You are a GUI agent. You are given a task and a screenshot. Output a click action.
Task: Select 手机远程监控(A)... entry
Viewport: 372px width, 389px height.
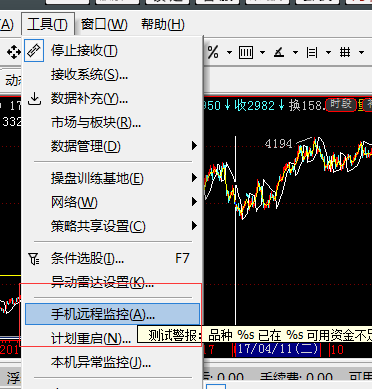pos(112,314)
